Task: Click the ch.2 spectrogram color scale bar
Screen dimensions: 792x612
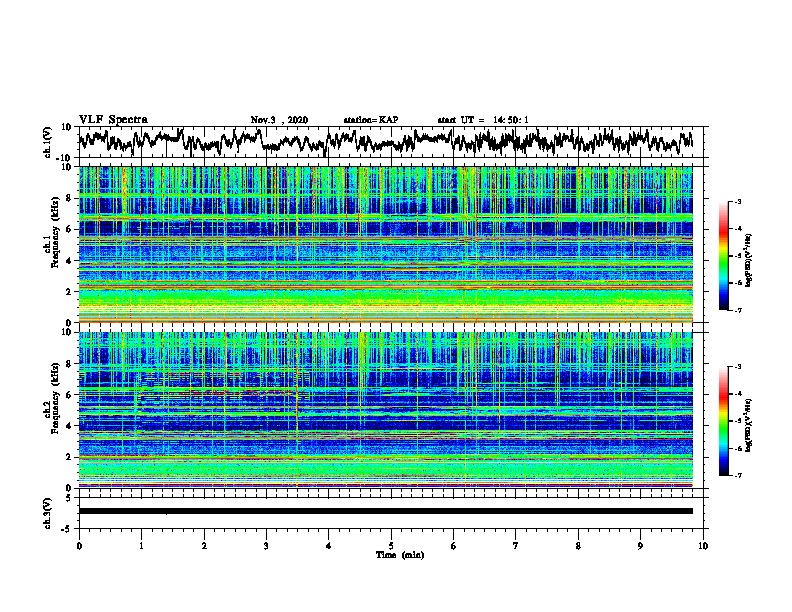Action: point(723,421)
